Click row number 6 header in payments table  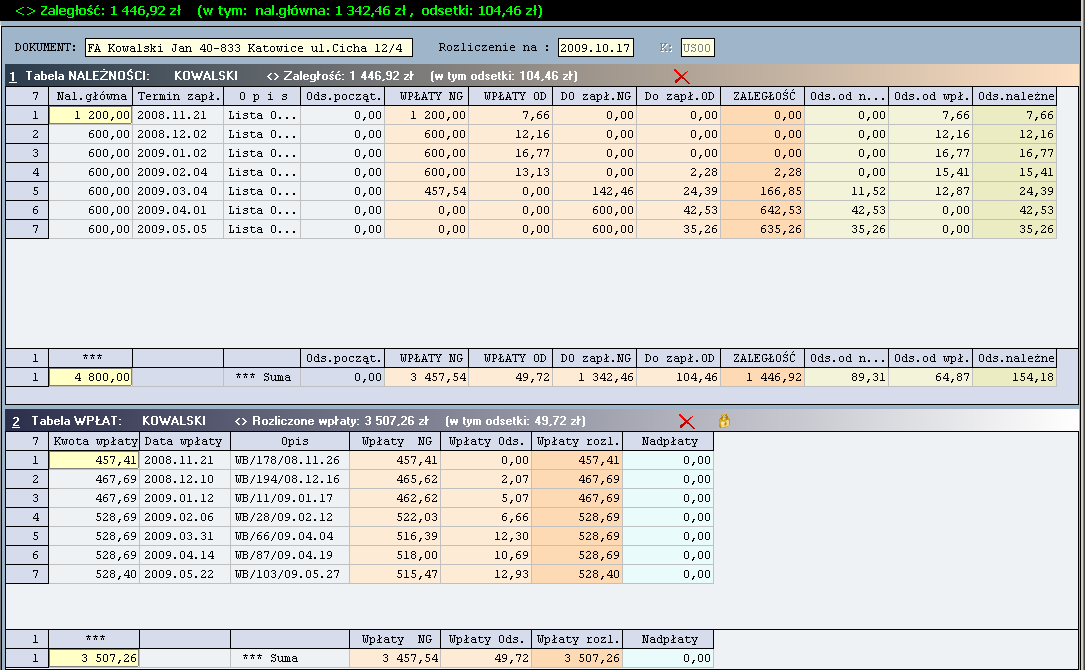27,555
